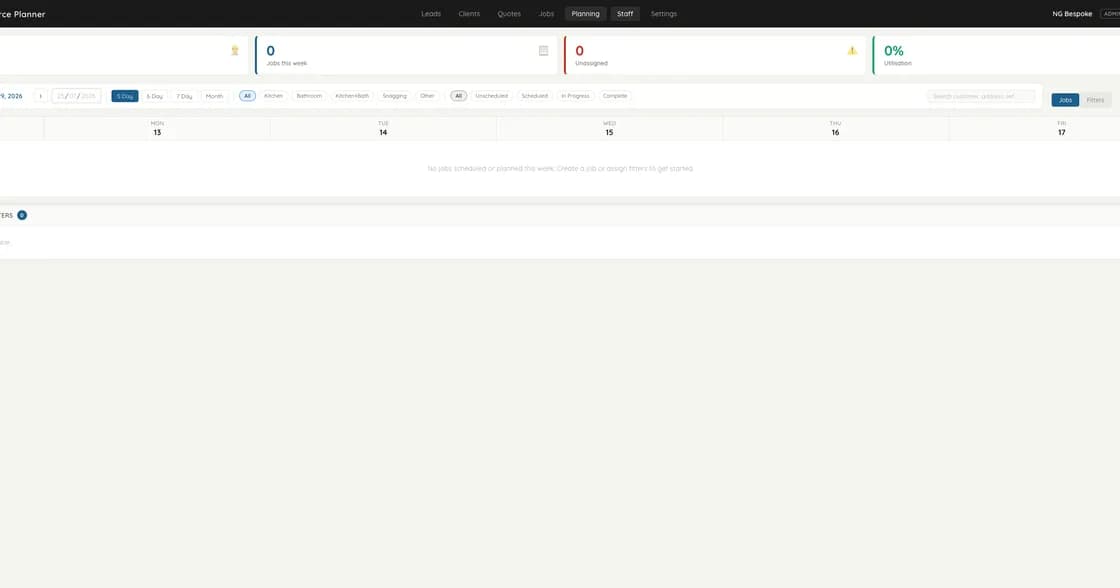1120x588 pixels.
Task: Click the Jobs this week stat card
Action: (406, 55)
